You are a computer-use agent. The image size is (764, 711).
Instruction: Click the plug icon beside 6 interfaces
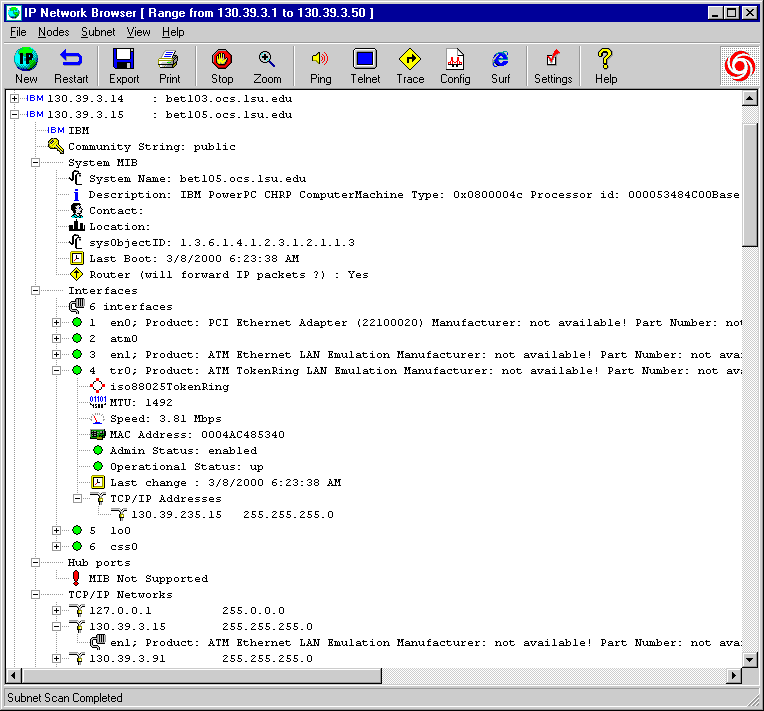[x=76, y=306]
